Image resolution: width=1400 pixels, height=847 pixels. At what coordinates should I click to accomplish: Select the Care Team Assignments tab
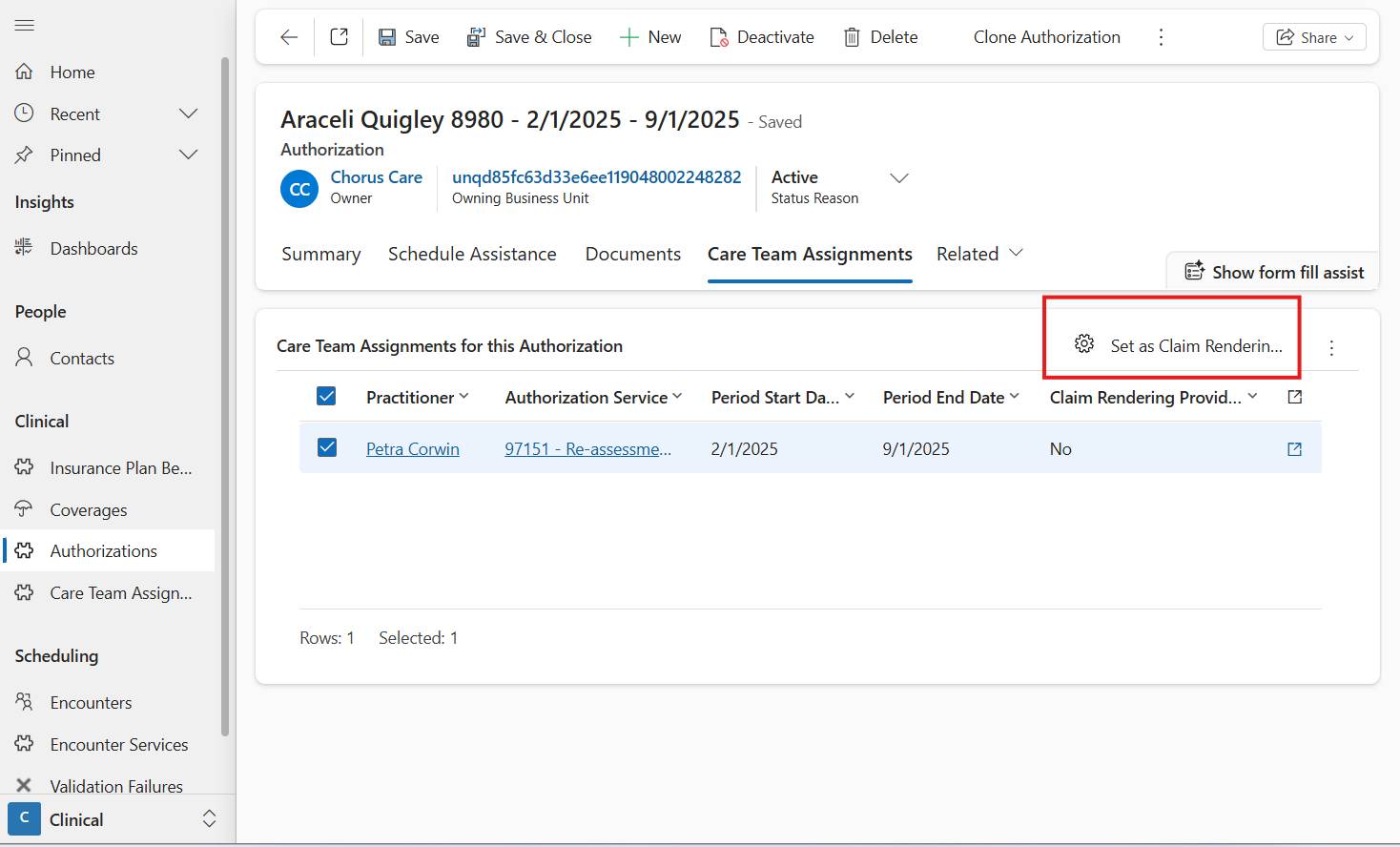coord(810,254)
